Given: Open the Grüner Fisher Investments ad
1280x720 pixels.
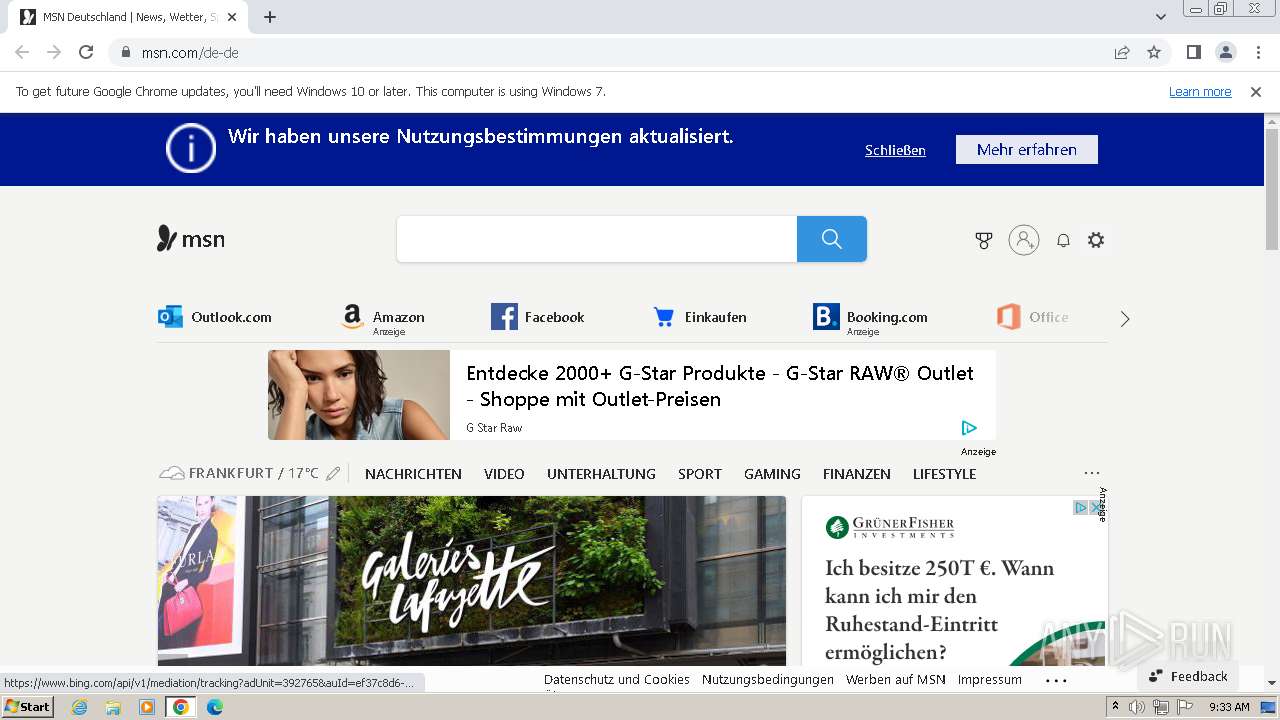Looking at the screenshot, I should [x=954, y=581].
